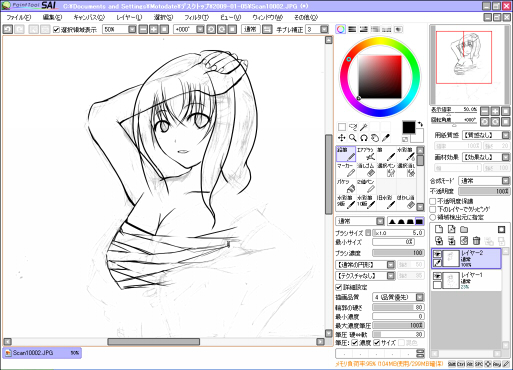Open the brush blend mode 通常 dropdown
The image size is (513, 370).
380,221
